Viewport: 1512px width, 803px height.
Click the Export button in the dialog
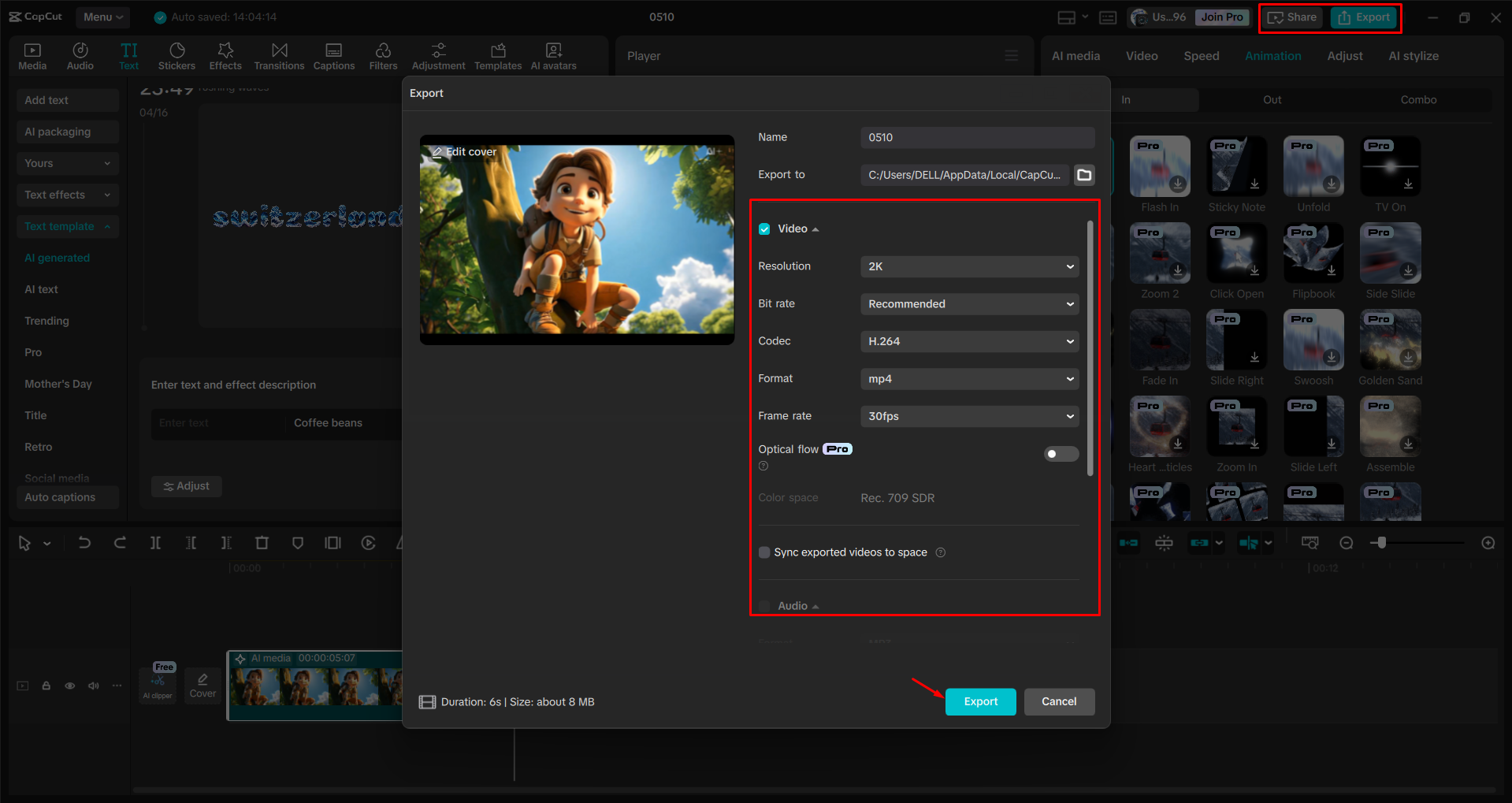pyautogui.click(x=979, y=701)
